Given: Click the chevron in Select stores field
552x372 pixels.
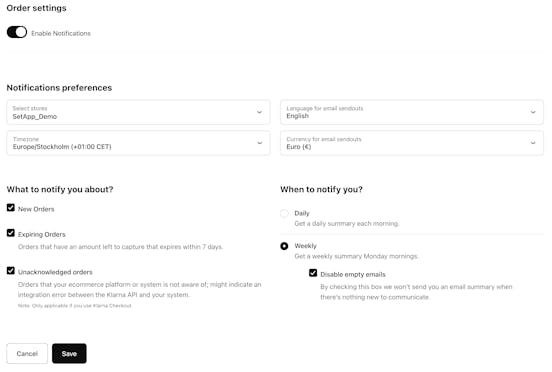Looking at the screenshot, I should click(x=259, y=112).
